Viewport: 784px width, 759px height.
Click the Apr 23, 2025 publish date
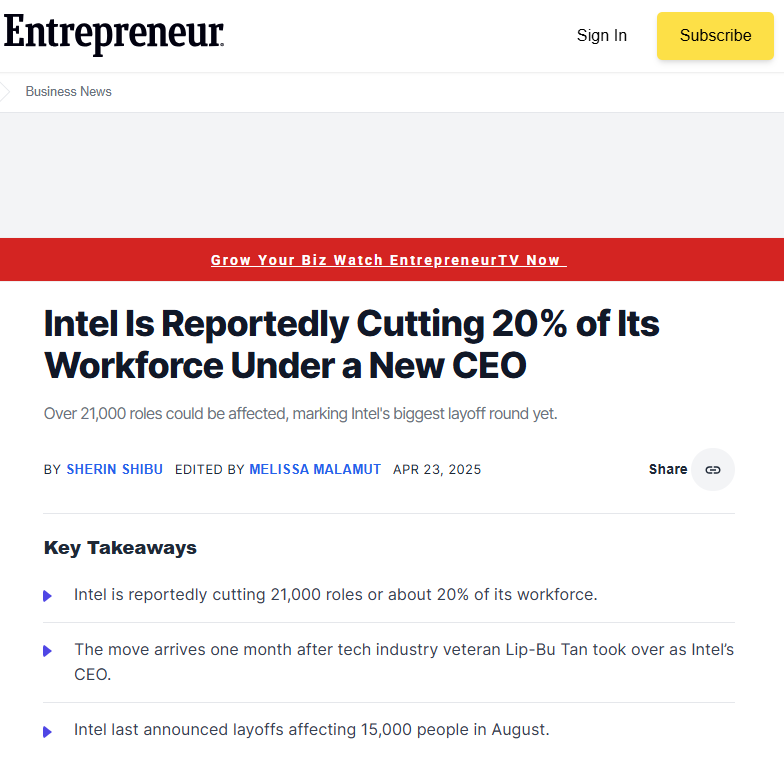[437, 470]
